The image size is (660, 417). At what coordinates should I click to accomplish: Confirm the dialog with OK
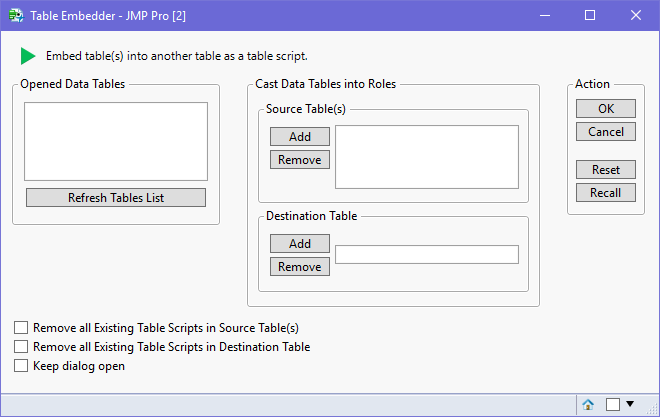606,109
